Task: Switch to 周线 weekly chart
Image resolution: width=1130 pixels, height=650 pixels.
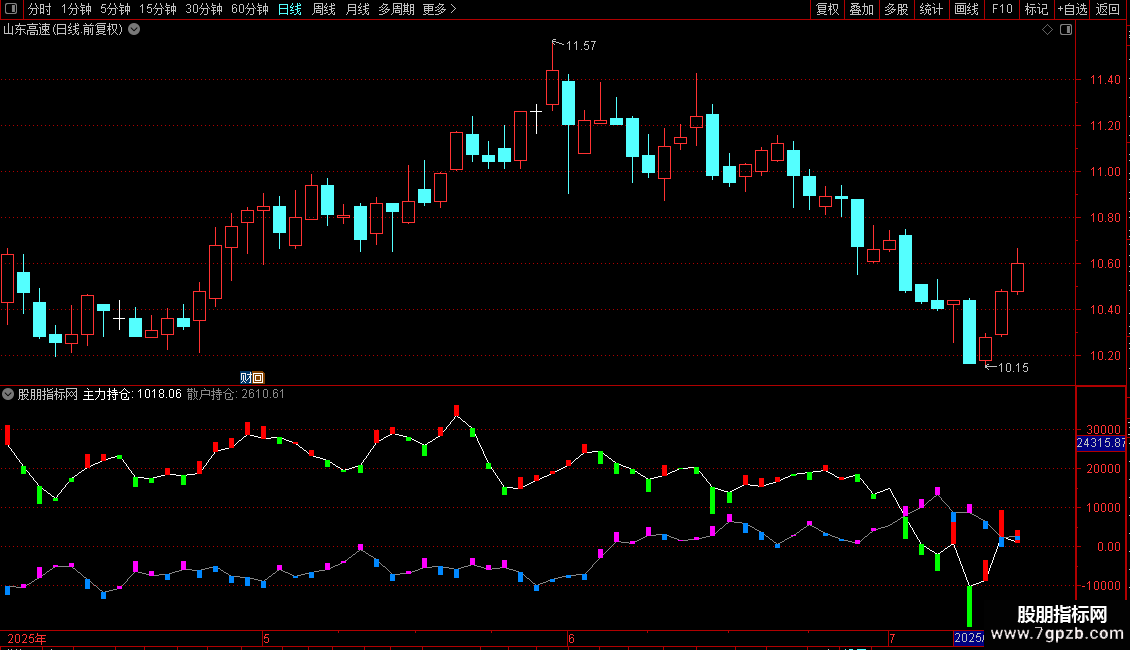Action: pos(324,9)
